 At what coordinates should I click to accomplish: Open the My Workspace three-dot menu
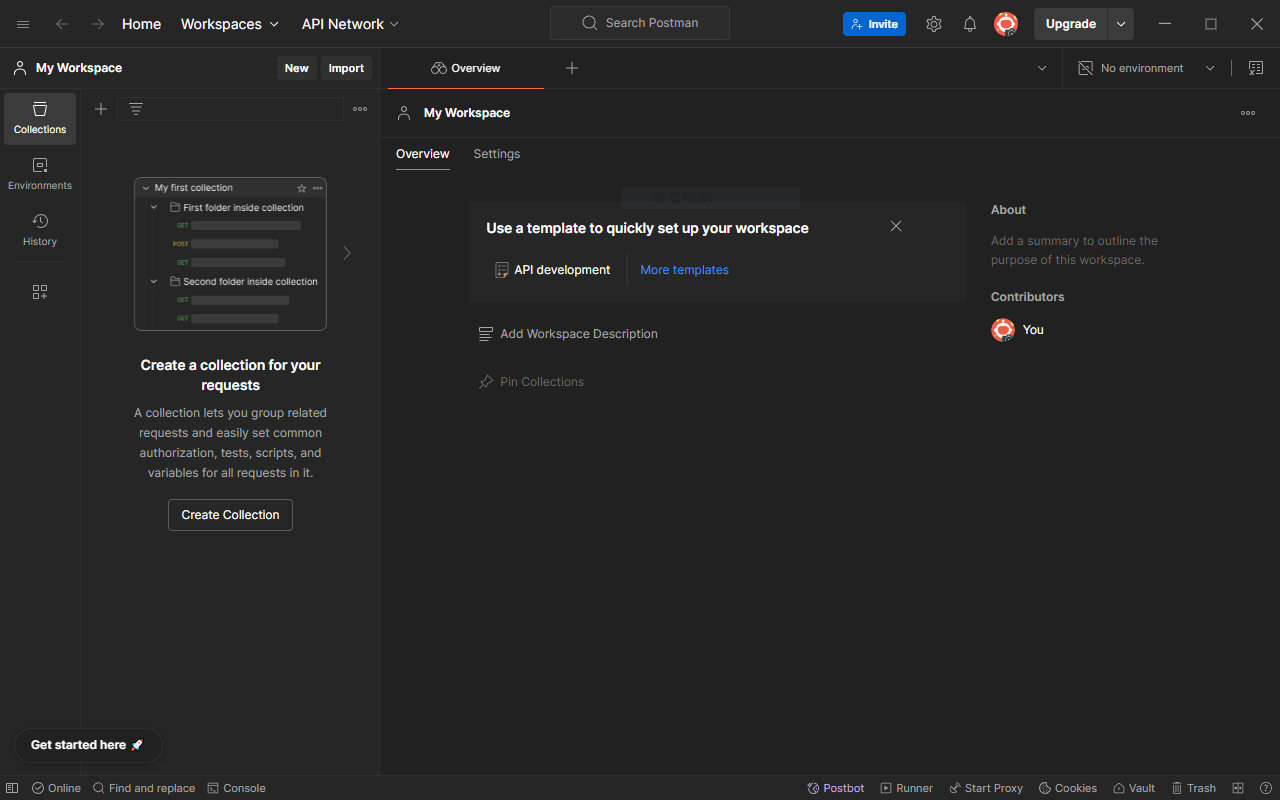tap(1248, 113)
